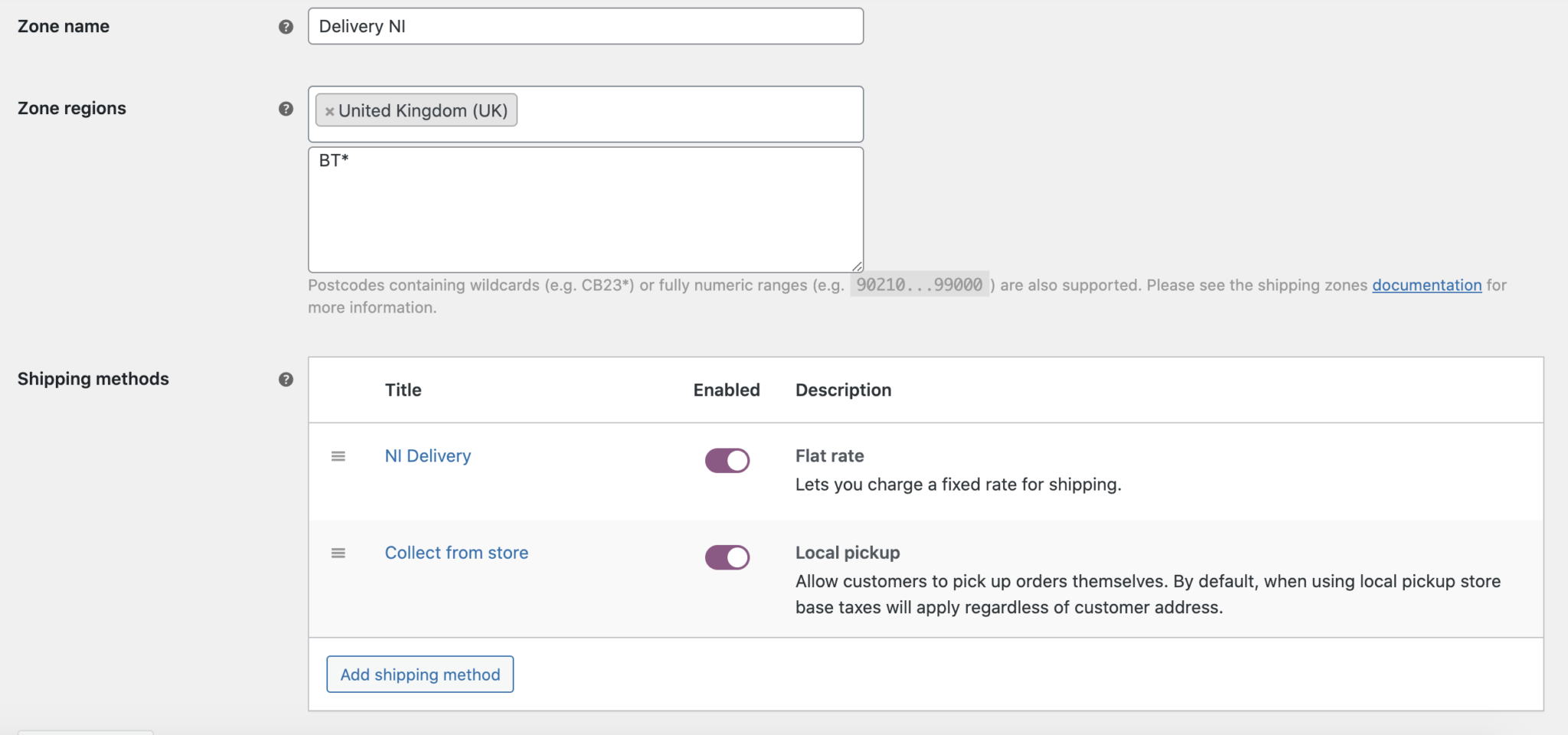Disable the NI Delivery shipping method
Viewport: 1568px width, 735px height.
(727, 460)
